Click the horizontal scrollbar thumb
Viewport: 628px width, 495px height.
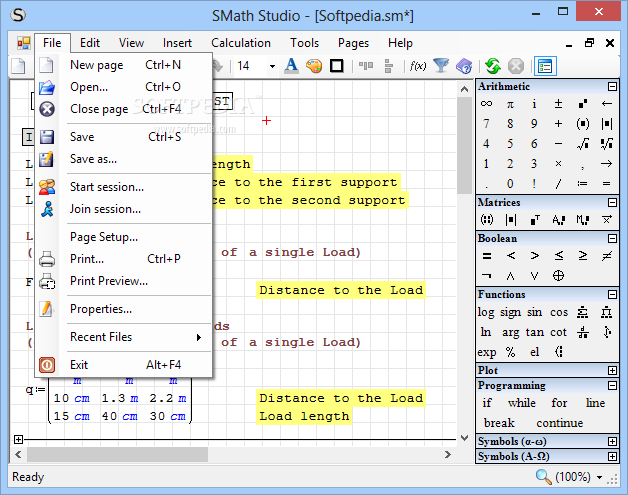tap(117, 455)
